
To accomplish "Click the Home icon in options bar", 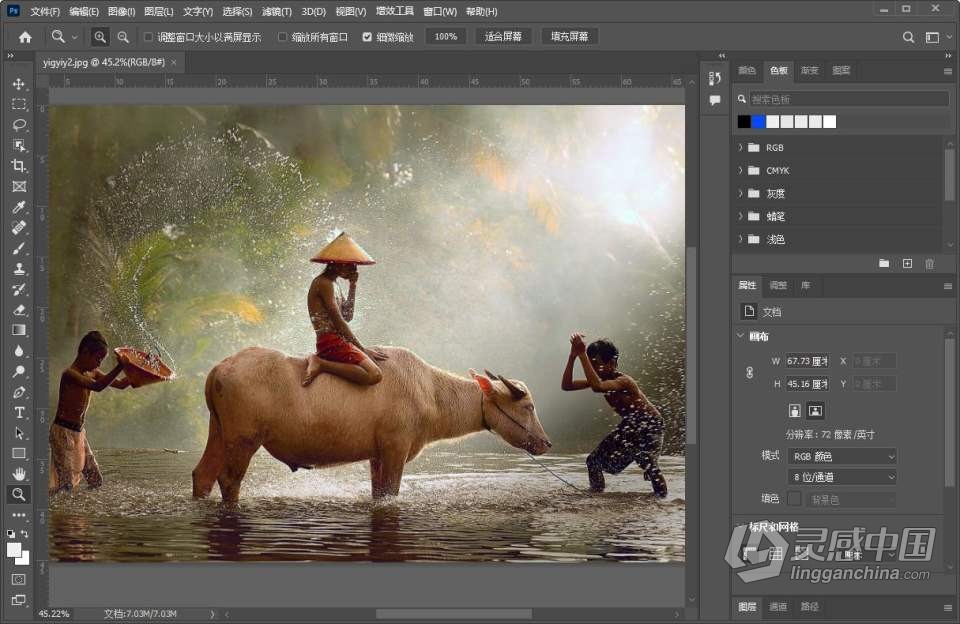I will click(25, 37).
